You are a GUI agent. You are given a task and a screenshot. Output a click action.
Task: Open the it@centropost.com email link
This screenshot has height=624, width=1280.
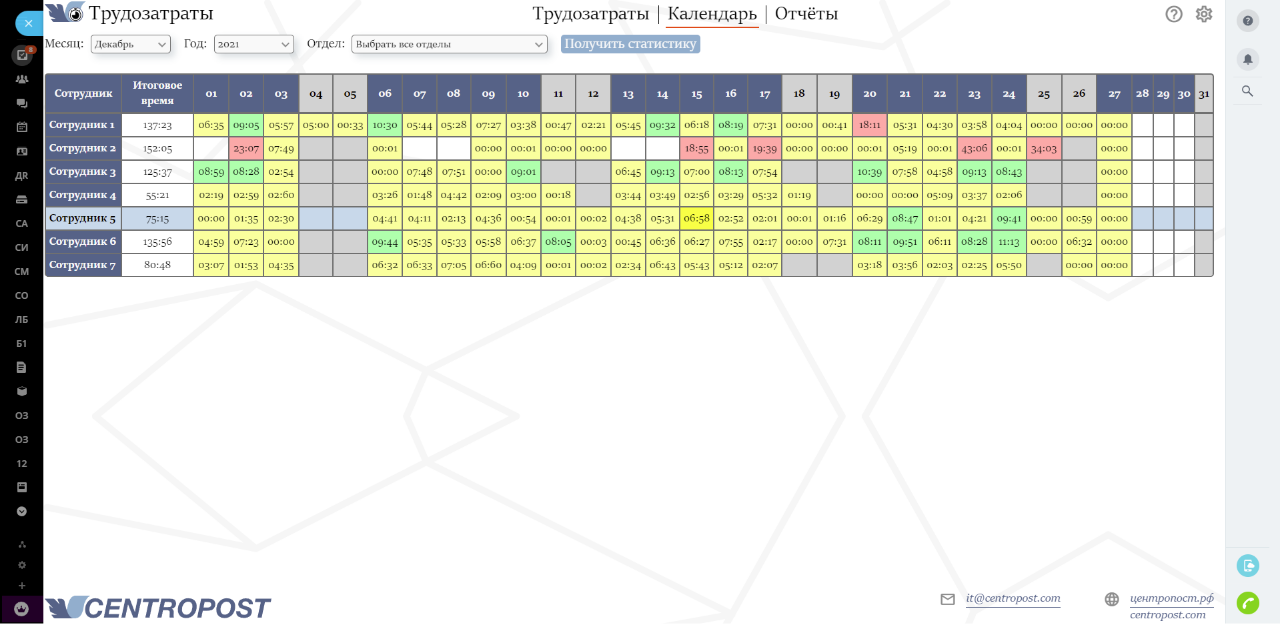pos(1013,599)
